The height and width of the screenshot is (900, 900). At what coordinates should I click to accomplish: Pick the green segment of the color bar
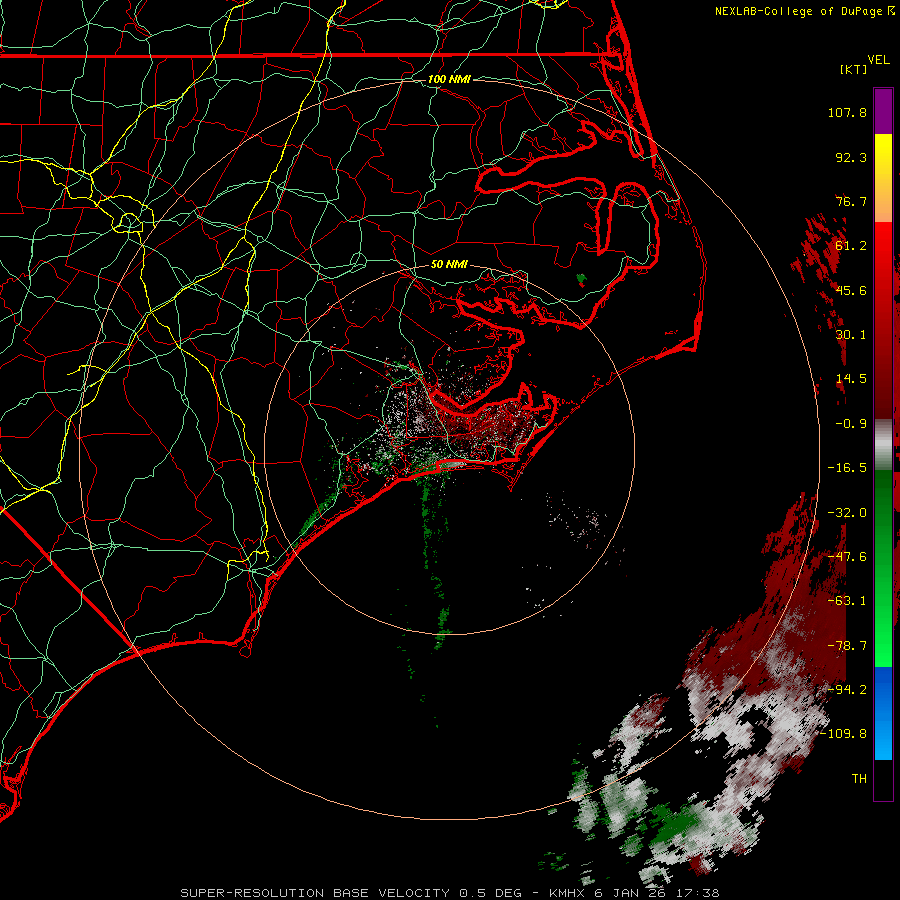click(x=883, y=568)
